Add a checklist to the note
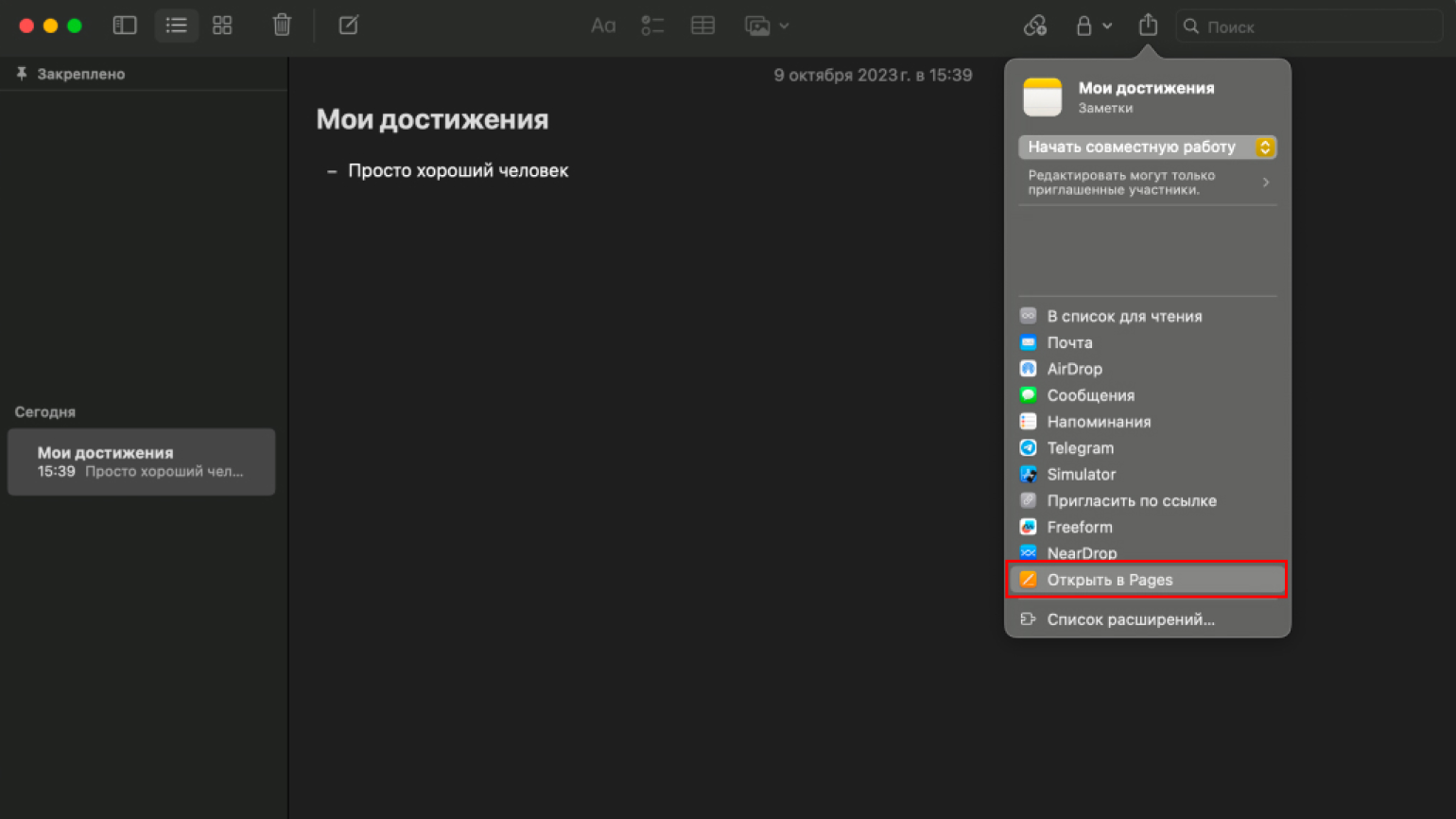 click(652, 26)
